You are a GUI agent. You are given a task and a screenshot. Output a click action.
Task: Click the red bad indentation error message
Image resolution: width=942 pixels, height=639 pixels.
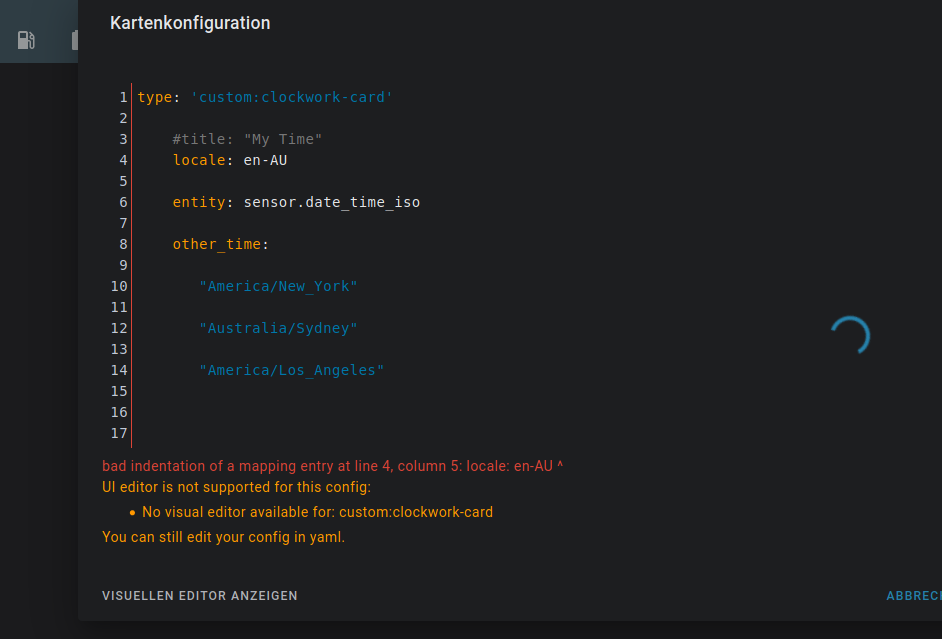coord(332,466)
